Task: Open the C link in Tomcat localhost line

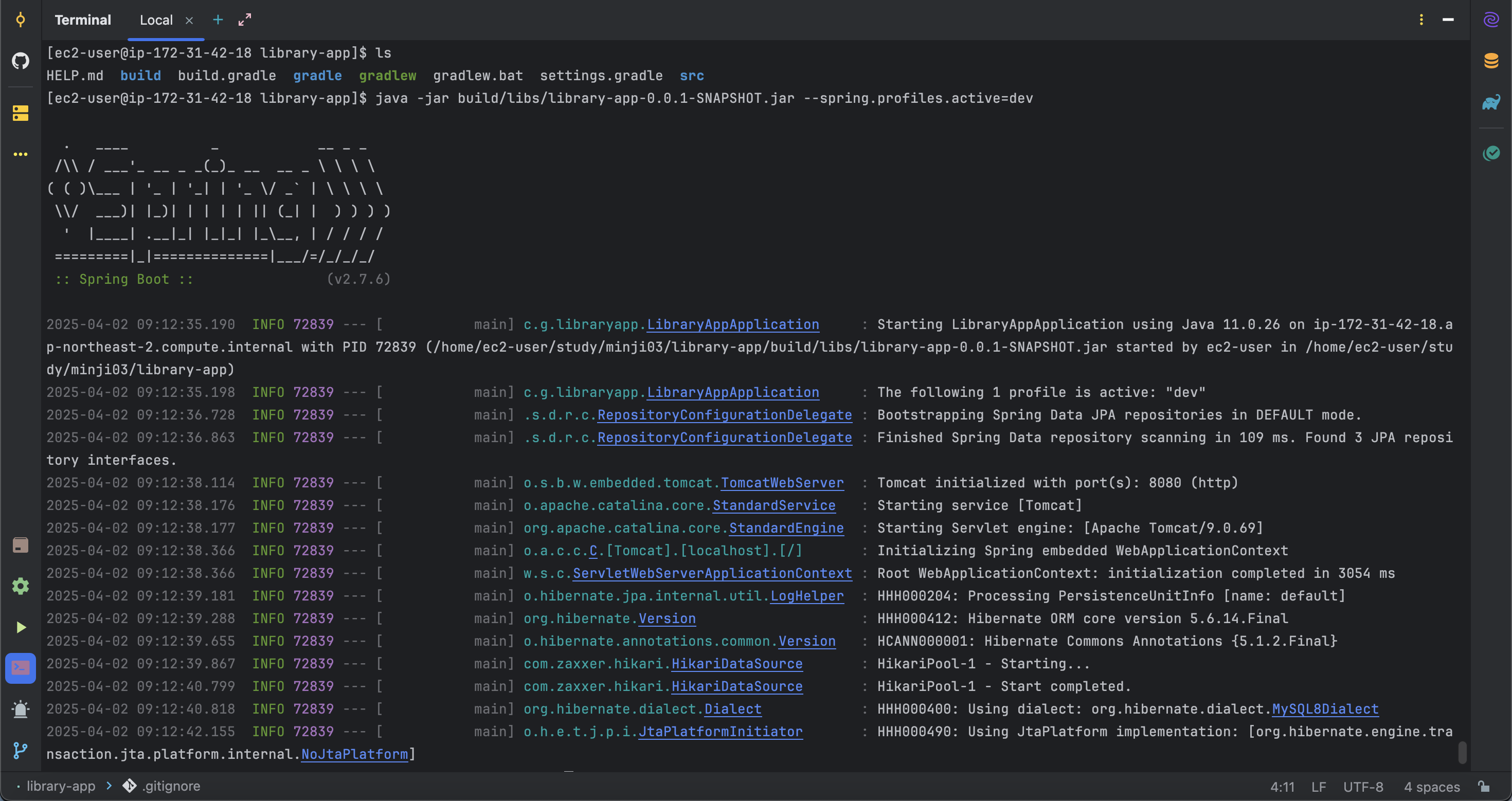Action: coord(593,551)
